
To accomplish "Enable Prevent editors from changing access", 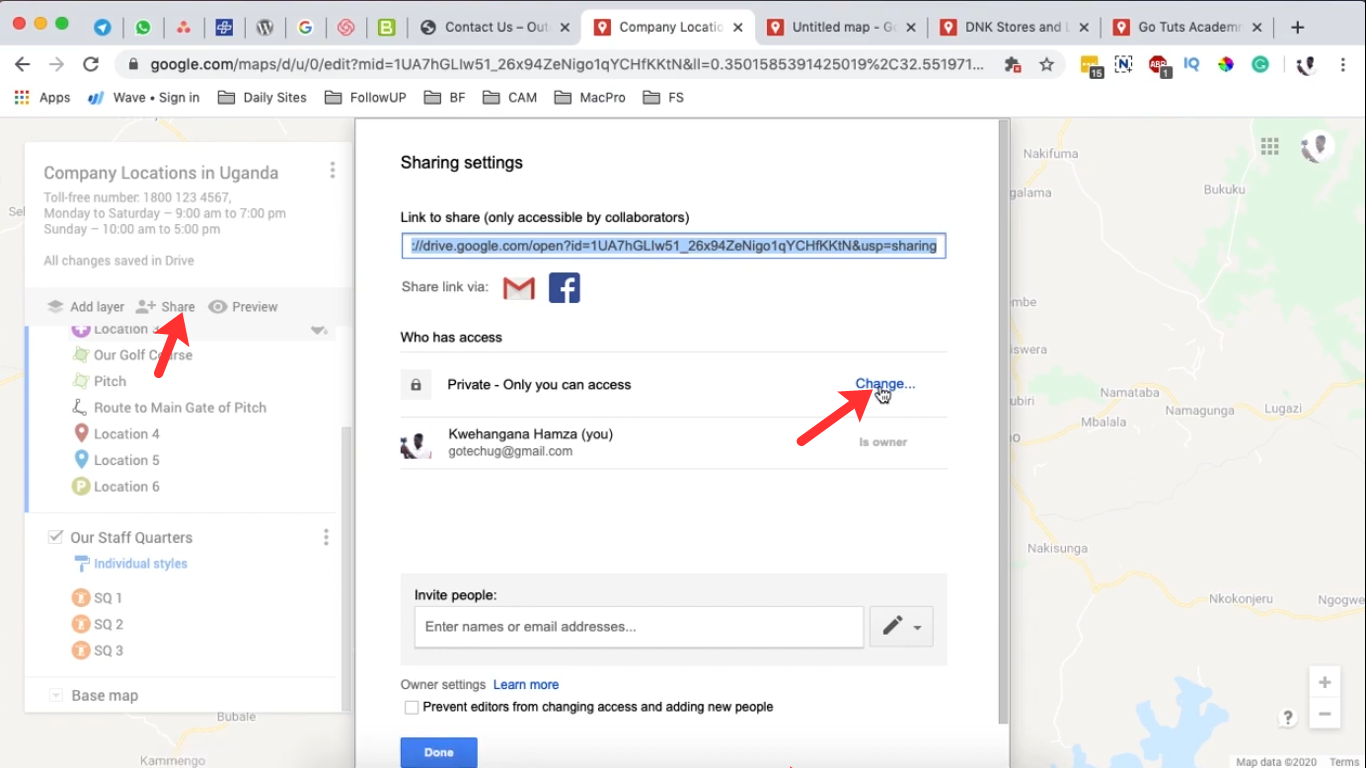I will [x=411, y=707].
